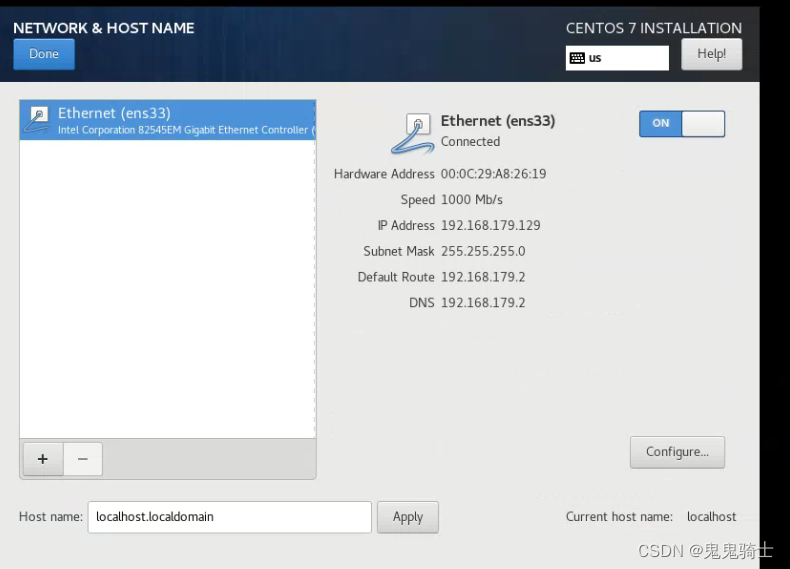Image resolution: width=790 pixels, height=569 pixels.
Task: Apply the host name
Action: 408,517
